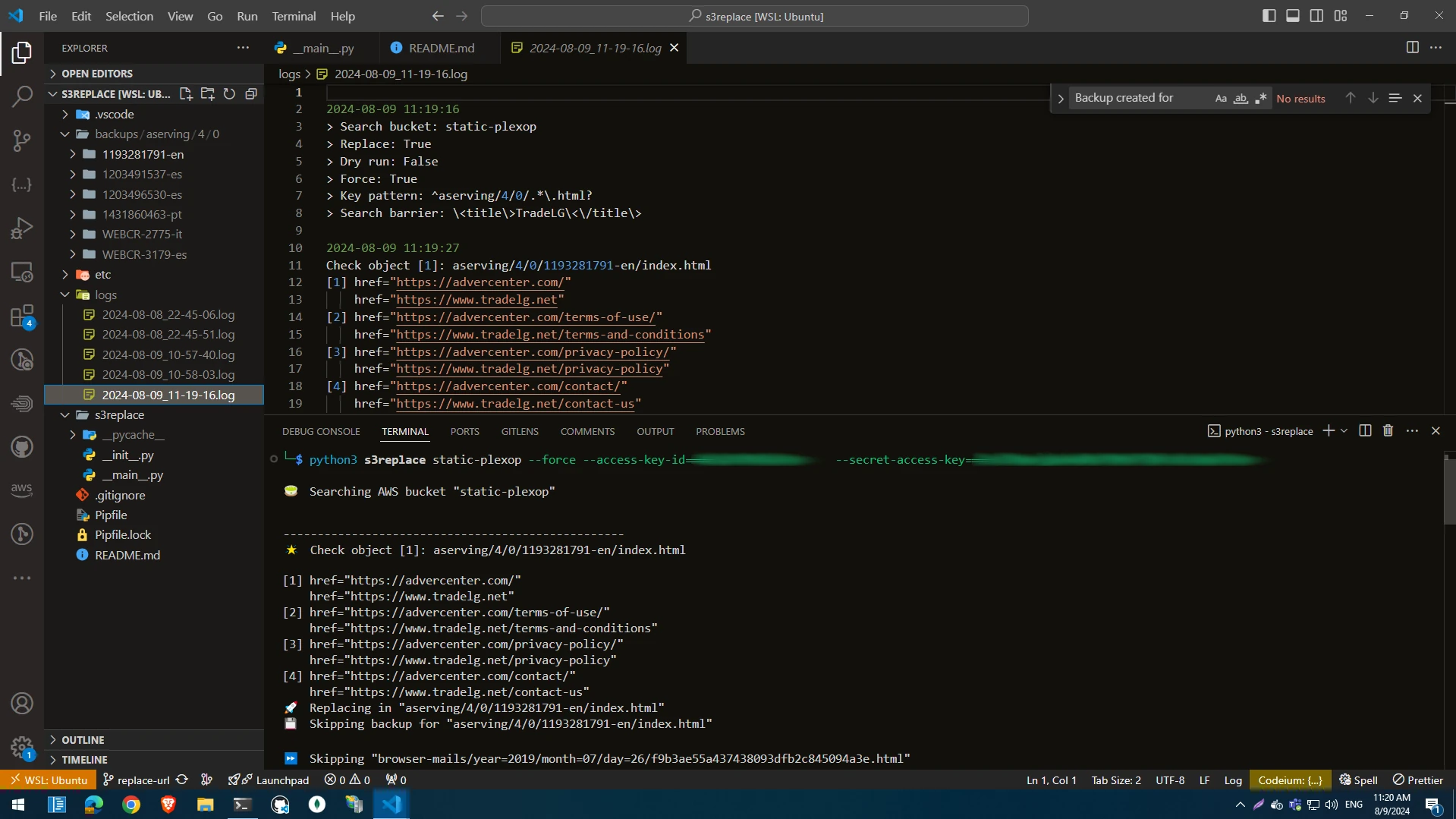Viewport: 1456px width, 819px height.
Task: Expand the OUTLINE section
Action: [83, 739]
